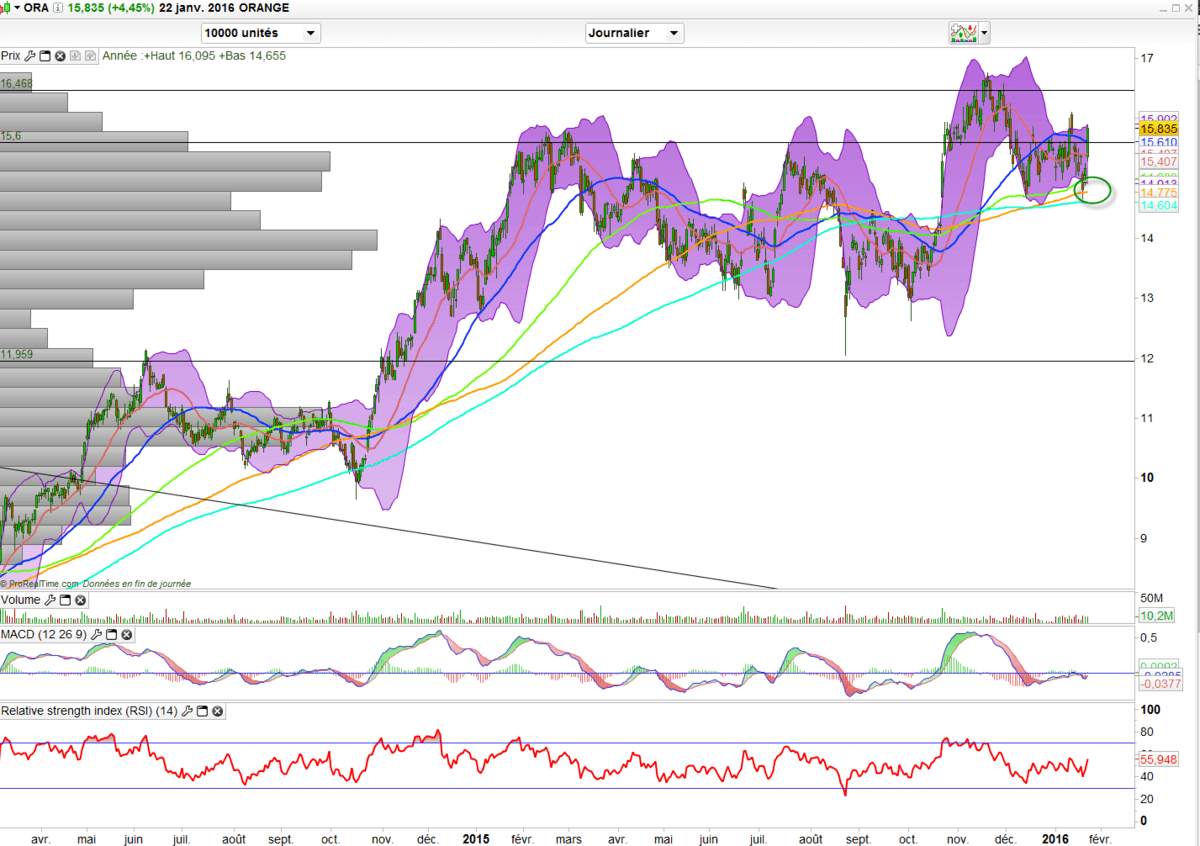Close the MACD indicator panel
This screenshot has width=1200, height=846.
pyautogui.click(x=126, y=635)
